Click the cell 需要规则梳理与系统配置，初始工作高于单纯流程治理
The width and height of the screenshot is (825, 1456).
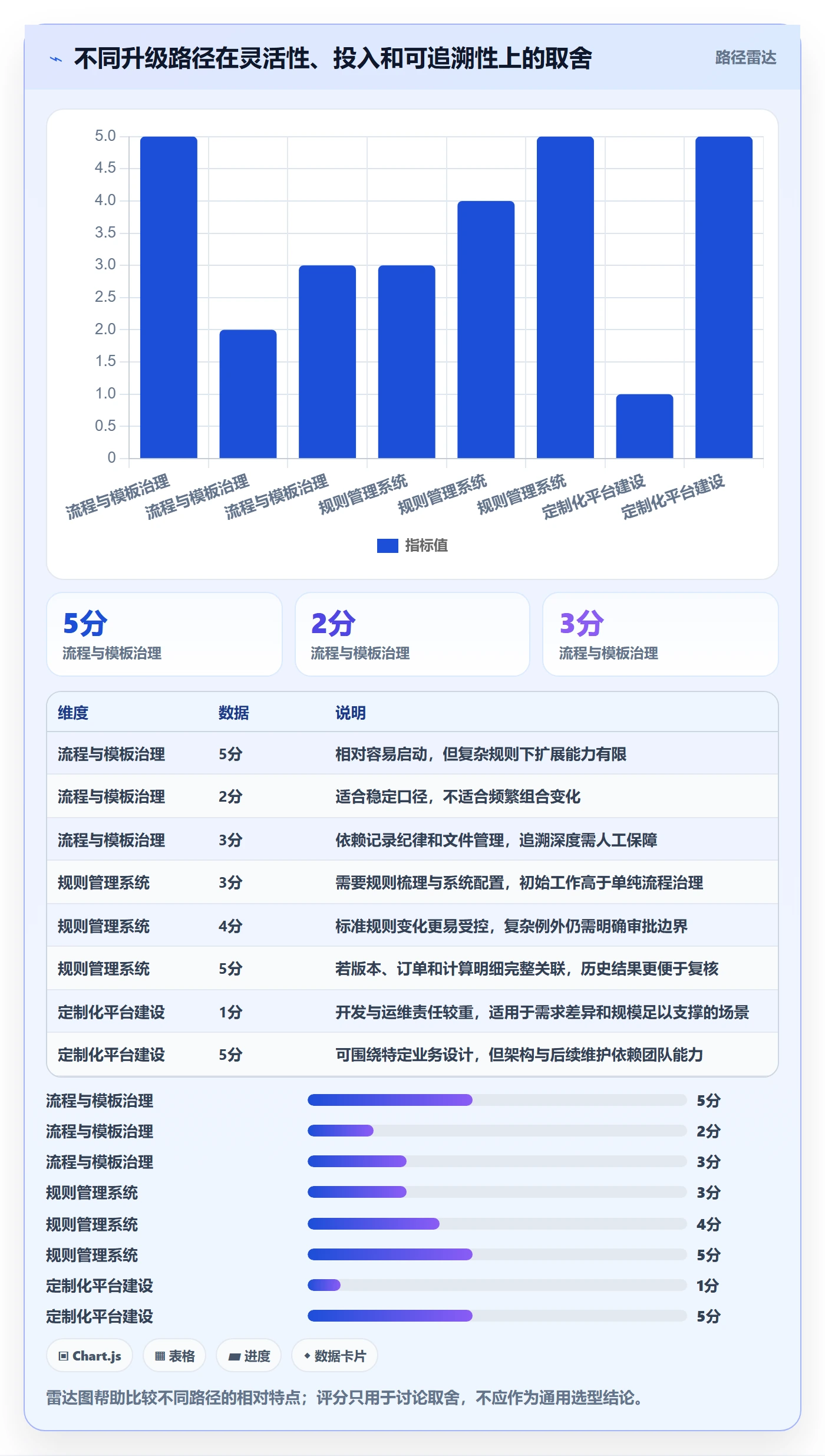(519, 882)
